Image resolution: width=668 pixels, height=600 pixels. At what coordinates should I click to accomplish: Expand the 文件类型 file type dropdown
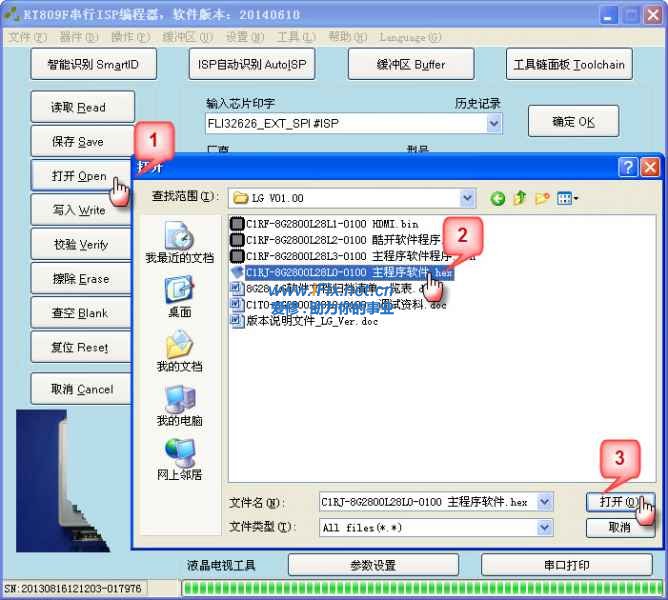pos(545,527)
